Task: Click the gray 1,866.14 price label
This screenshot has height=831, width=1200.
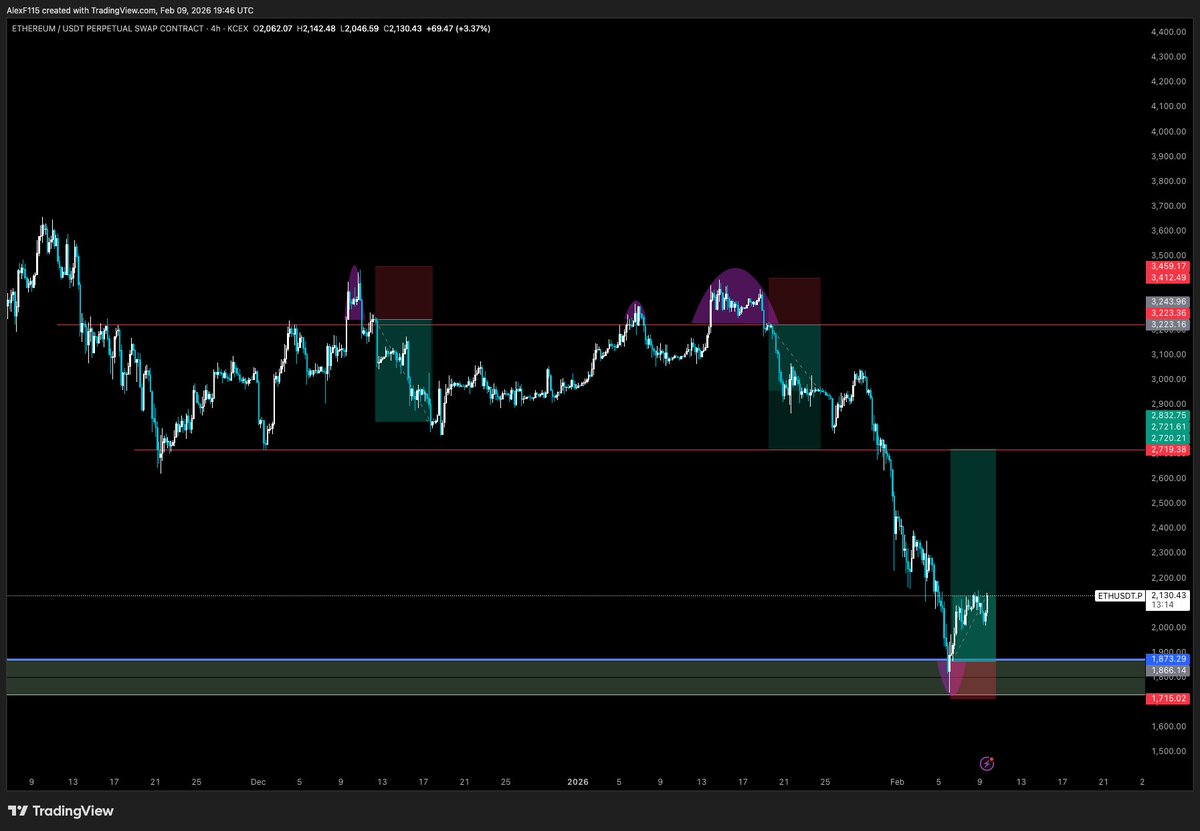Action: click(x=1168, y=670)
